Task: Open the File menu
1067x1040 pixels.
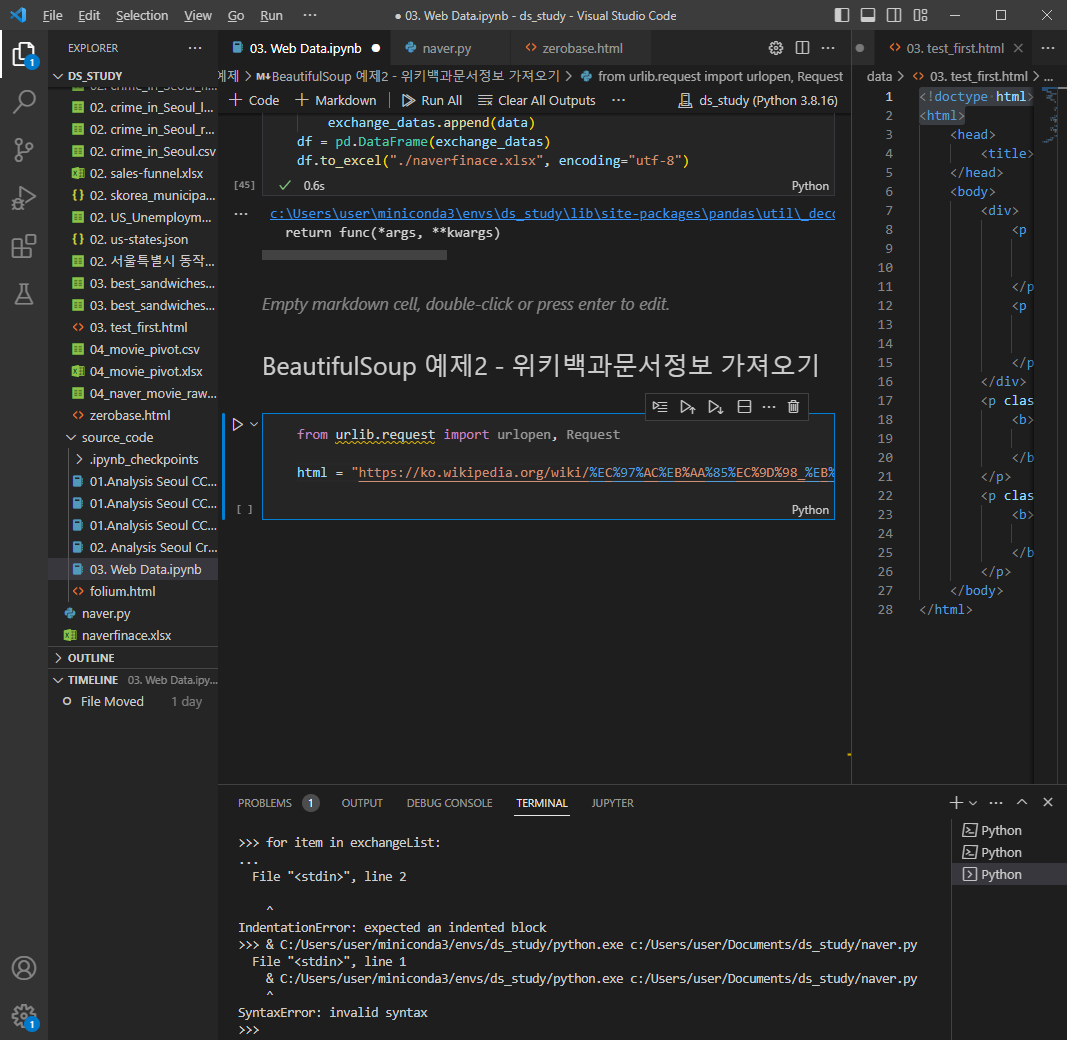Action: tap(52, 15)
